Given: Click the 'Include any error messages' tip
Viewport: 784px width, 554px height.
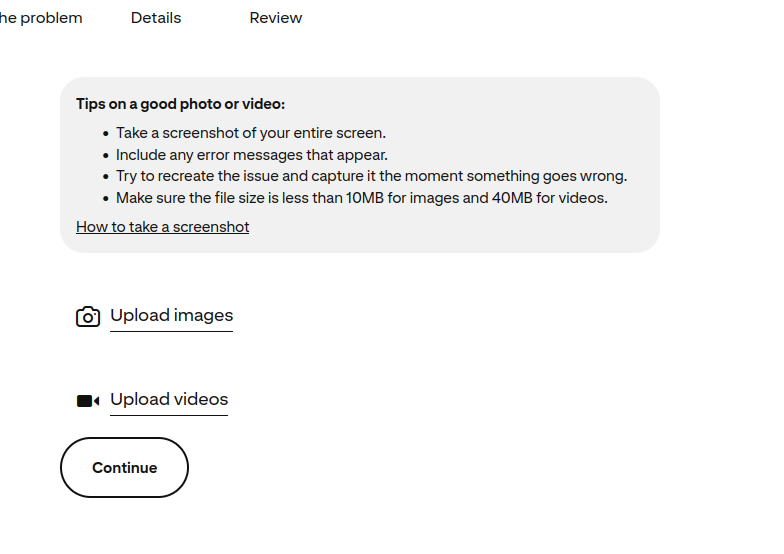Looking at the screenshot, I should tap(251, 155).
